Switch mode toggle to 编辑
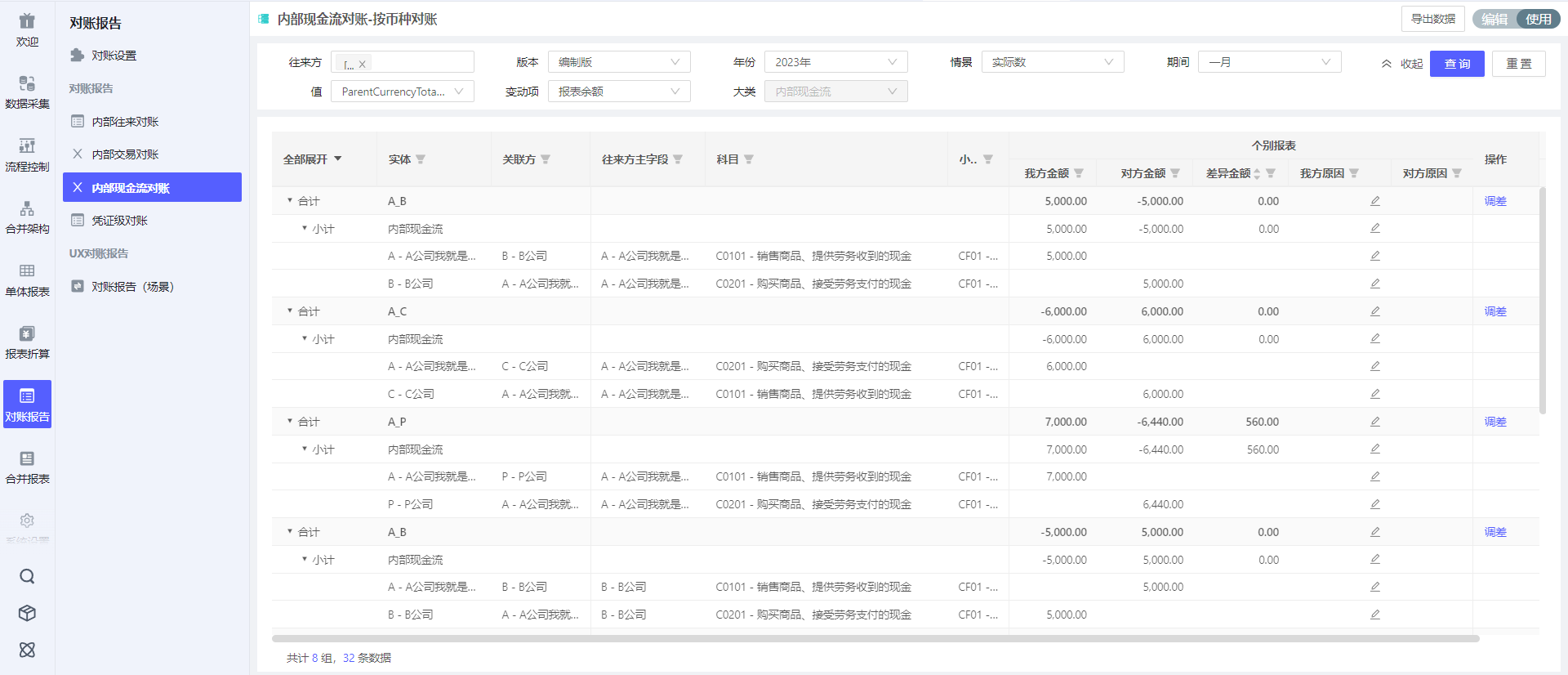 click(1494, 19)
